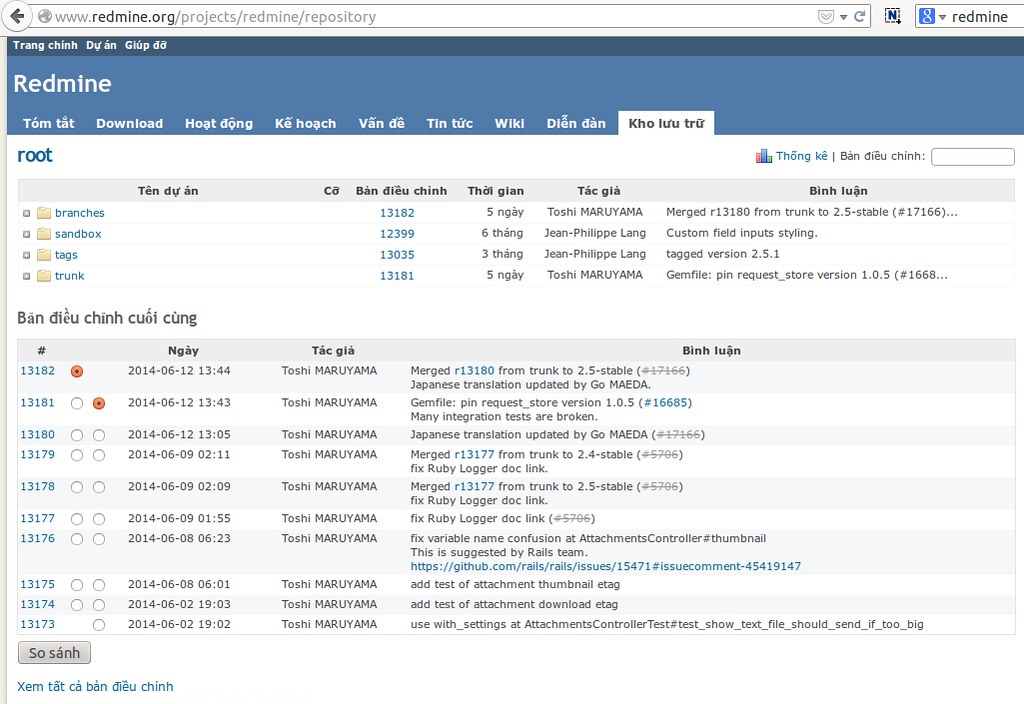Select right radio button for revision 13177

point(99,519)
